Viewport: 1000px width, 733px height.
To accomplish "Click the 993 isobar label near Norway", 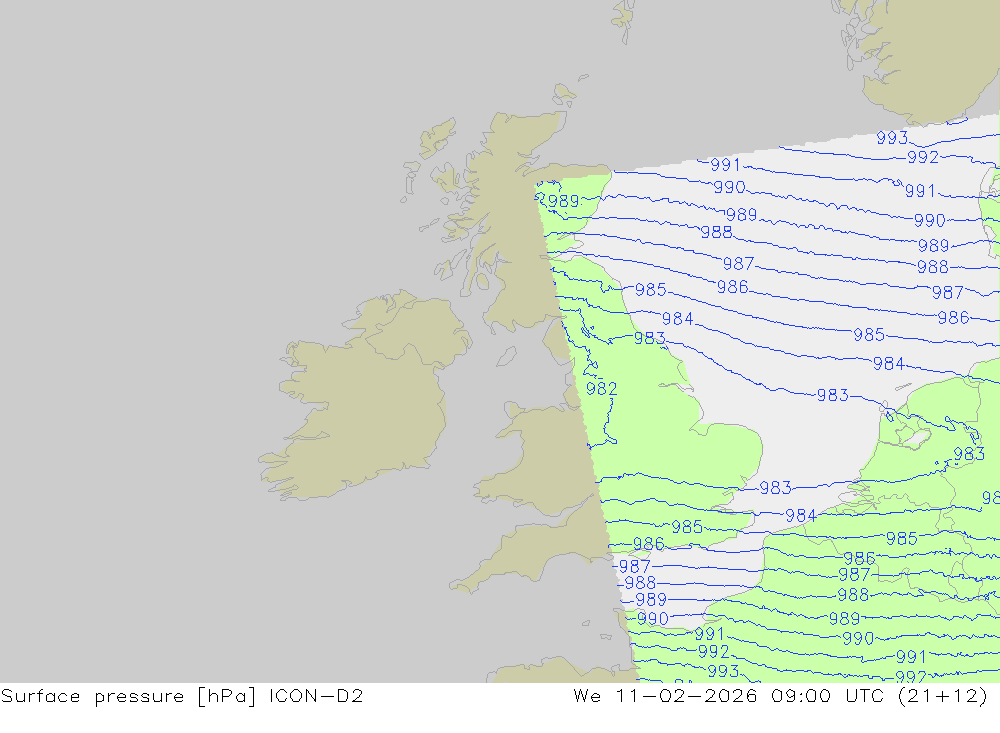I will click(x=892, y=138).
